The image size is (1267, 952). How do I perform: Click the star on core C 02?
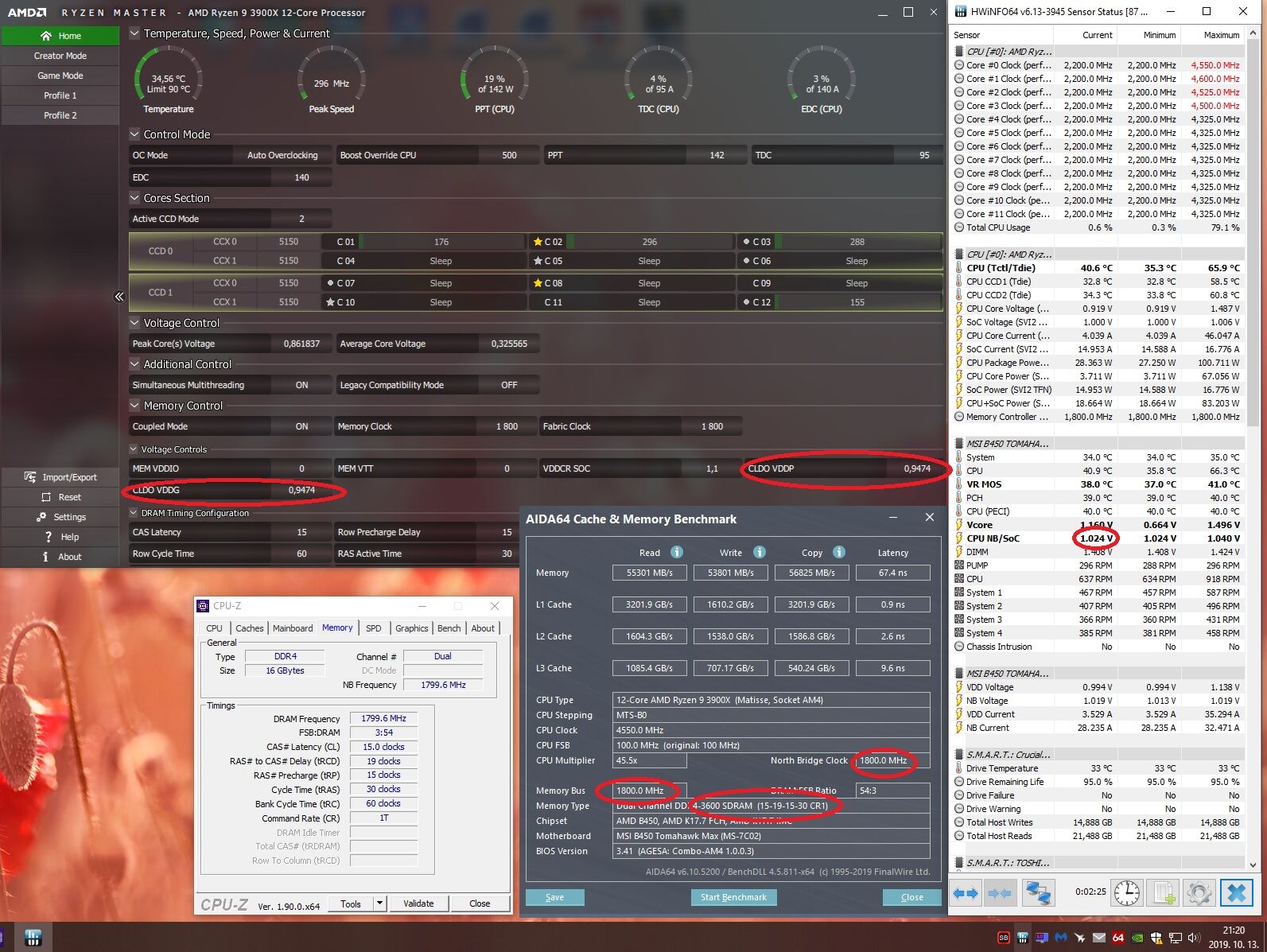tap(538, 242)
